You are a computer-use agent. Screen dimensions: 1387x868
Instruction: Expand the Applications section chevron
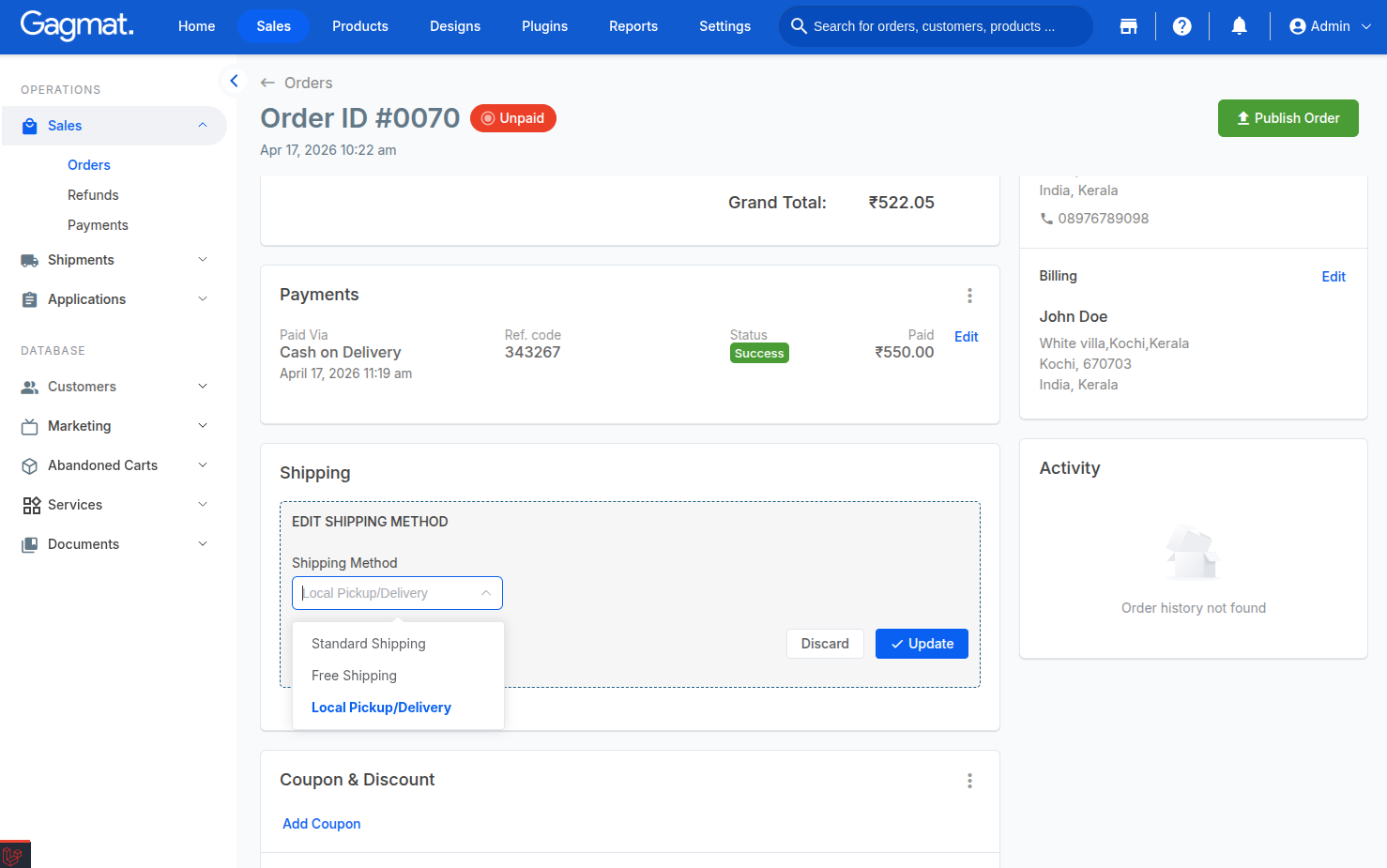[x=203, y=299]
